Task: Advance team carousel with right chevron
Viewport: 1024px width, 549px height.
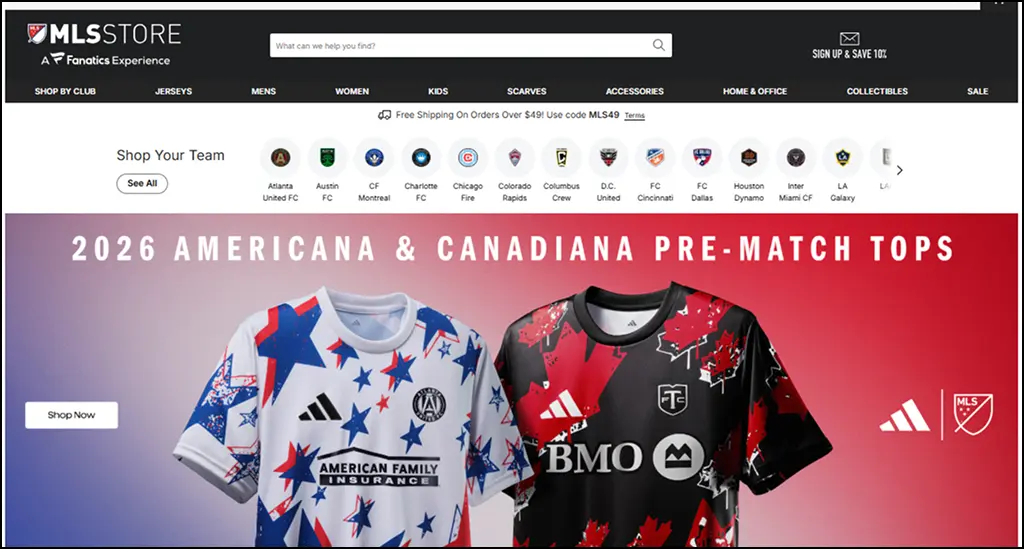Action: 900,170
